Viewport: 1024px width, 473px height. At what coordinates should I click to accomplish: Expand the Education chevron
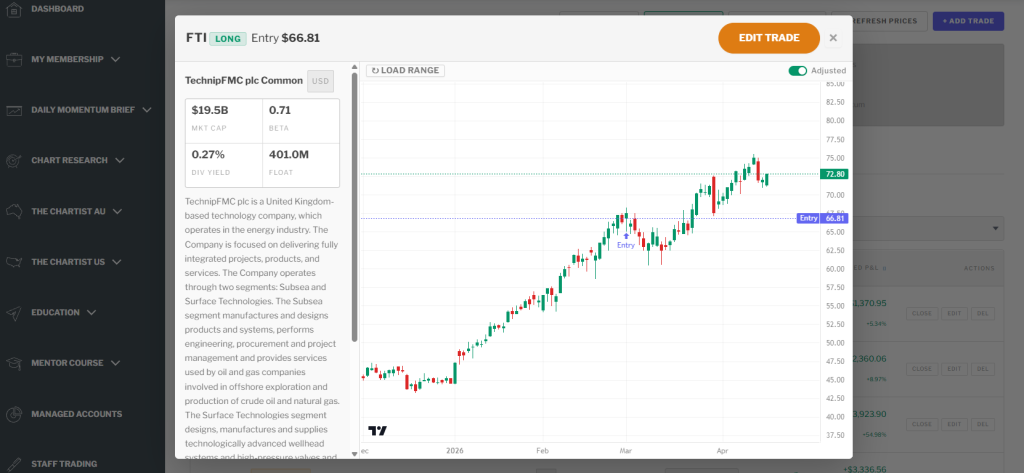[x=91, y=312]
